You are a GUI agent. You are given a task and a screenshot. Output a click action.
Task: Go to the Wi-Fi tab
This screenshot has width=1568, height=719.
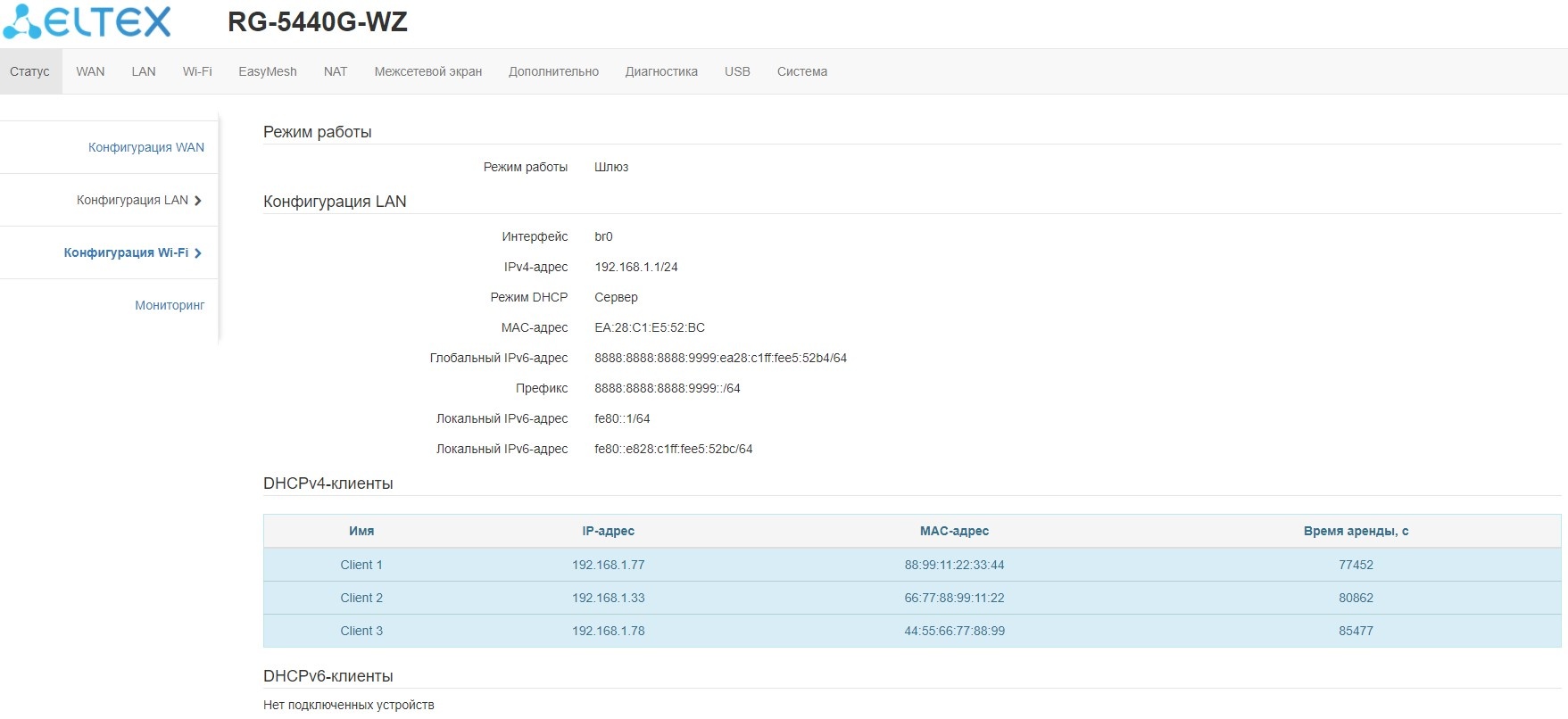(x=197, y=71)
